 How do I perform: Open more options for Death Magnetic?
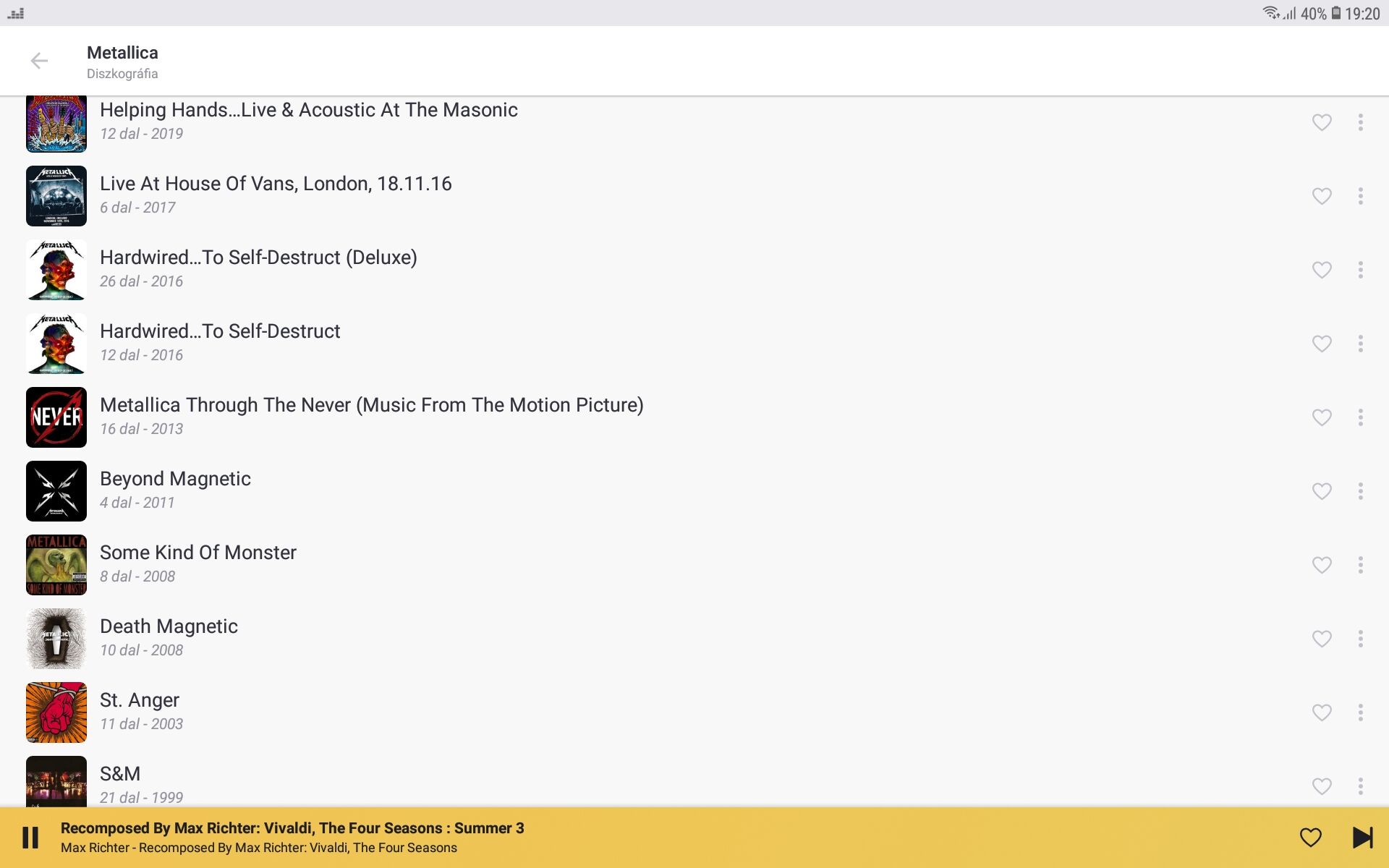[1361, 639]
